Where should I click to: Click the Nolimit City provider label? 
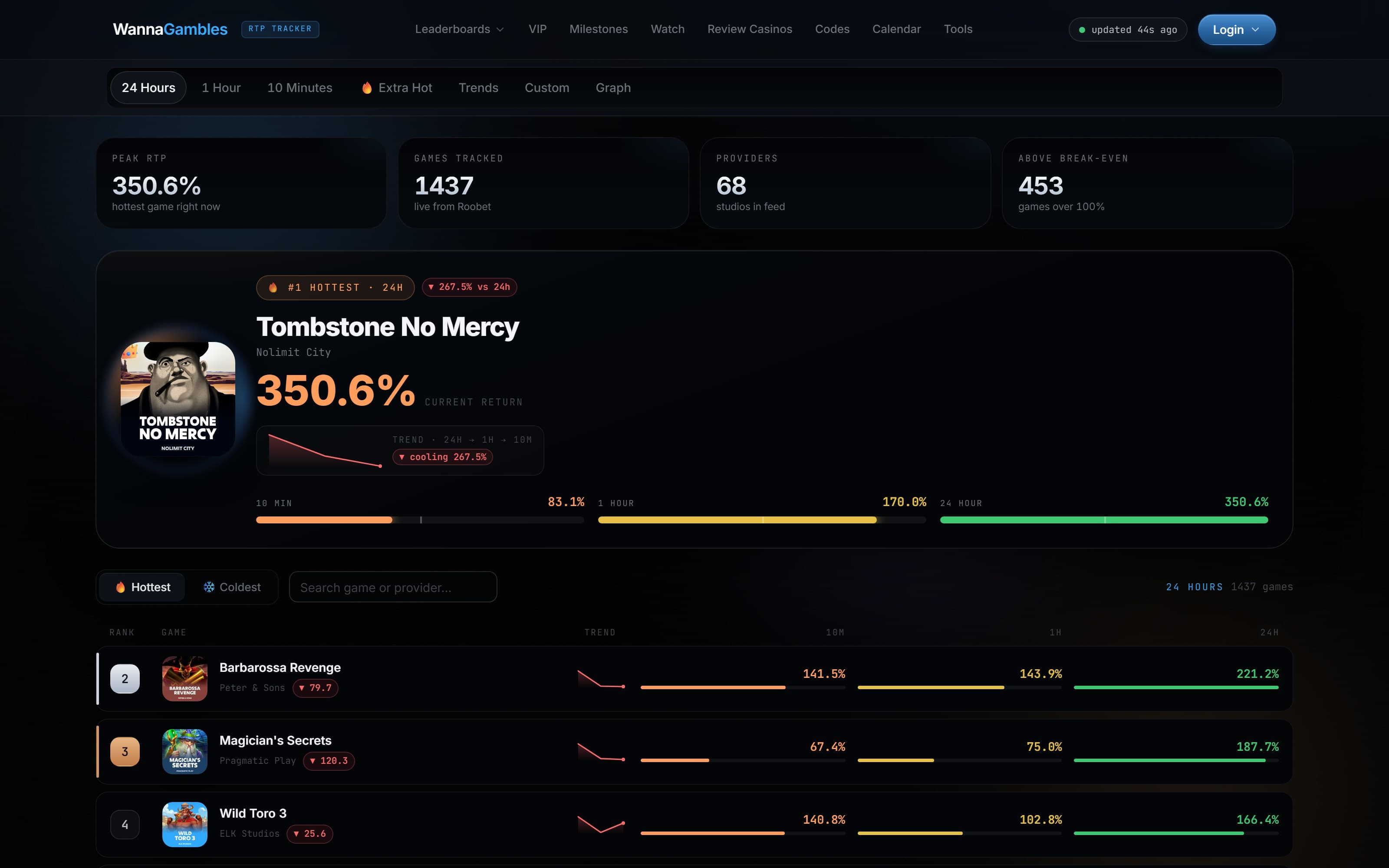pos(293,352)
